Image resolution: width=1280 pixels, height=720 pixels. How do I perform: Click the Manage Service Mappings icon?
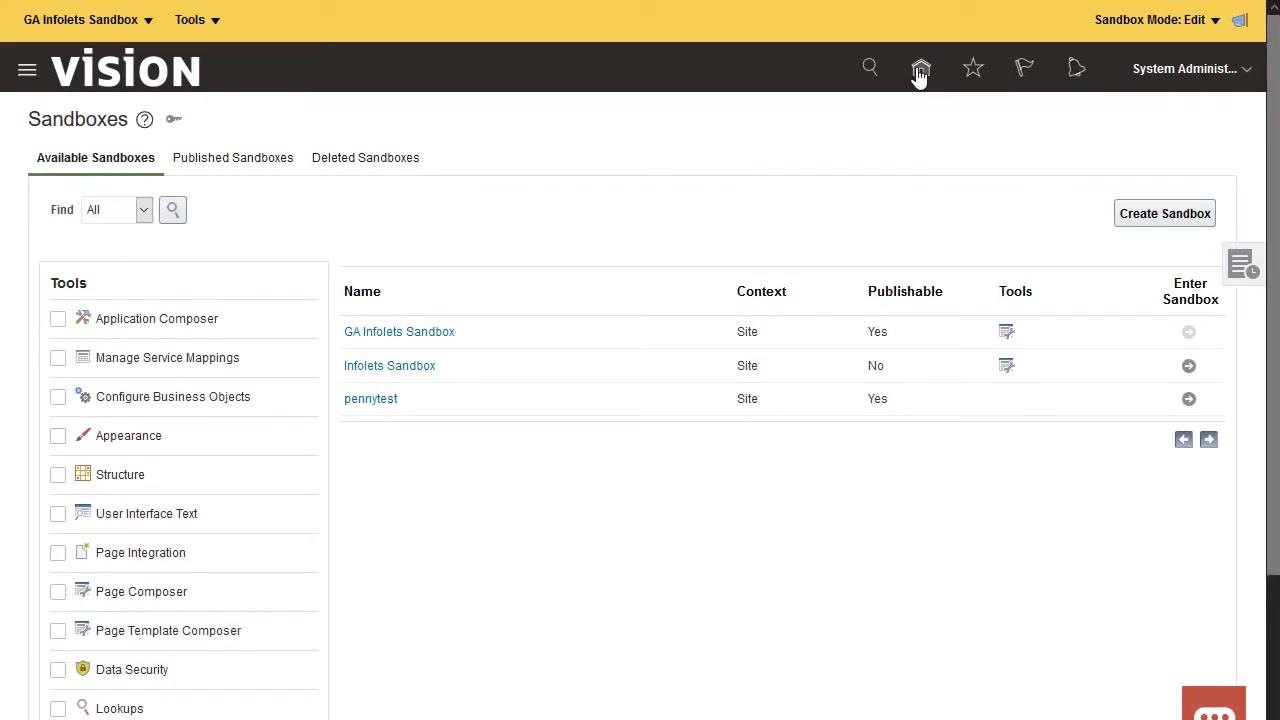point(83,357)
